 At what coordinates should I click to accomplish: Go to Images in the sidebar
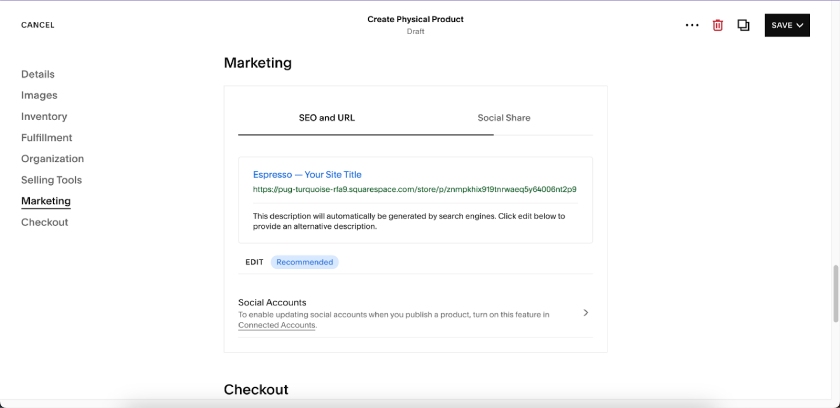point(39,95)
